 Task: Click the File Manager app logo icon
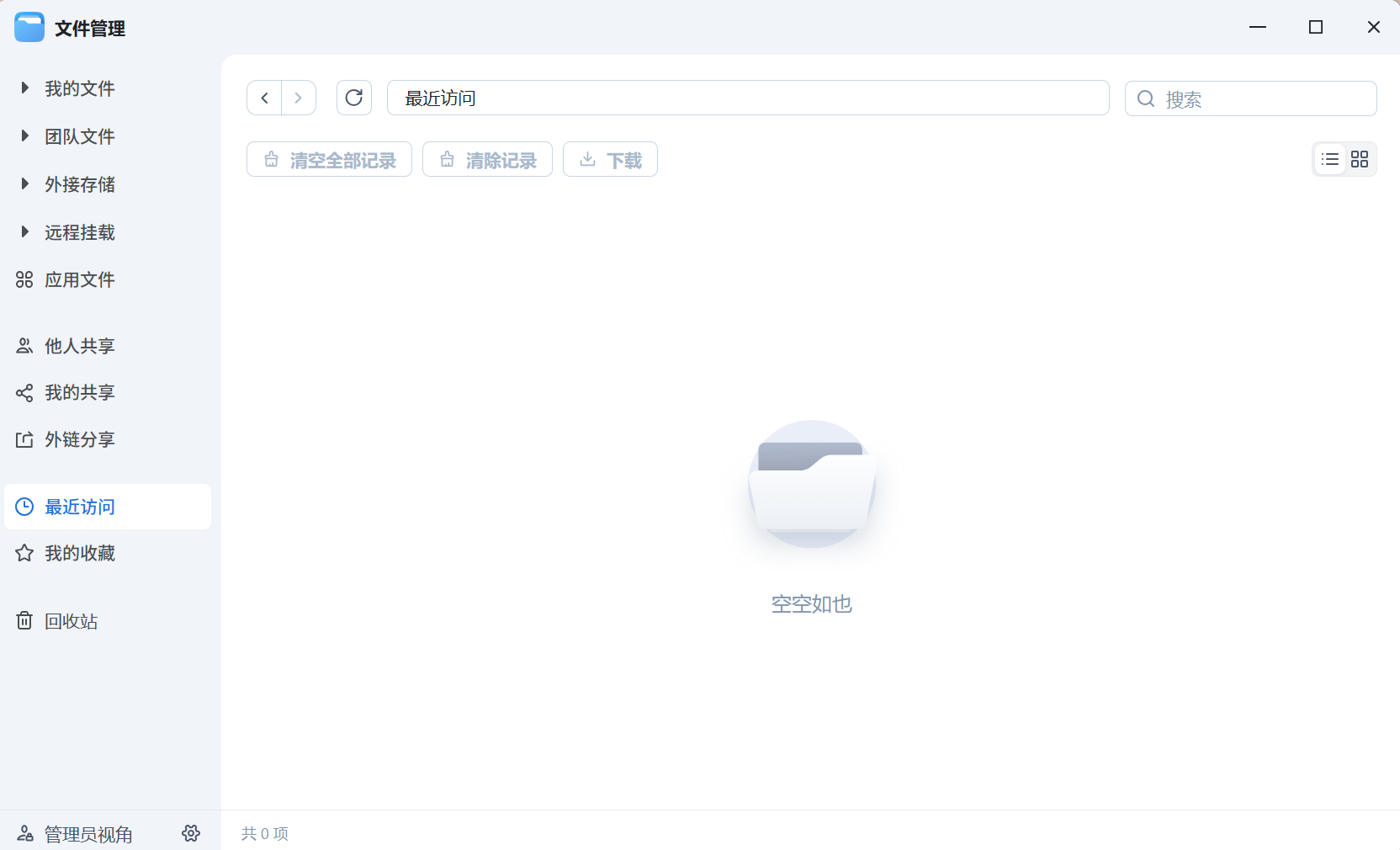[29, 28]
